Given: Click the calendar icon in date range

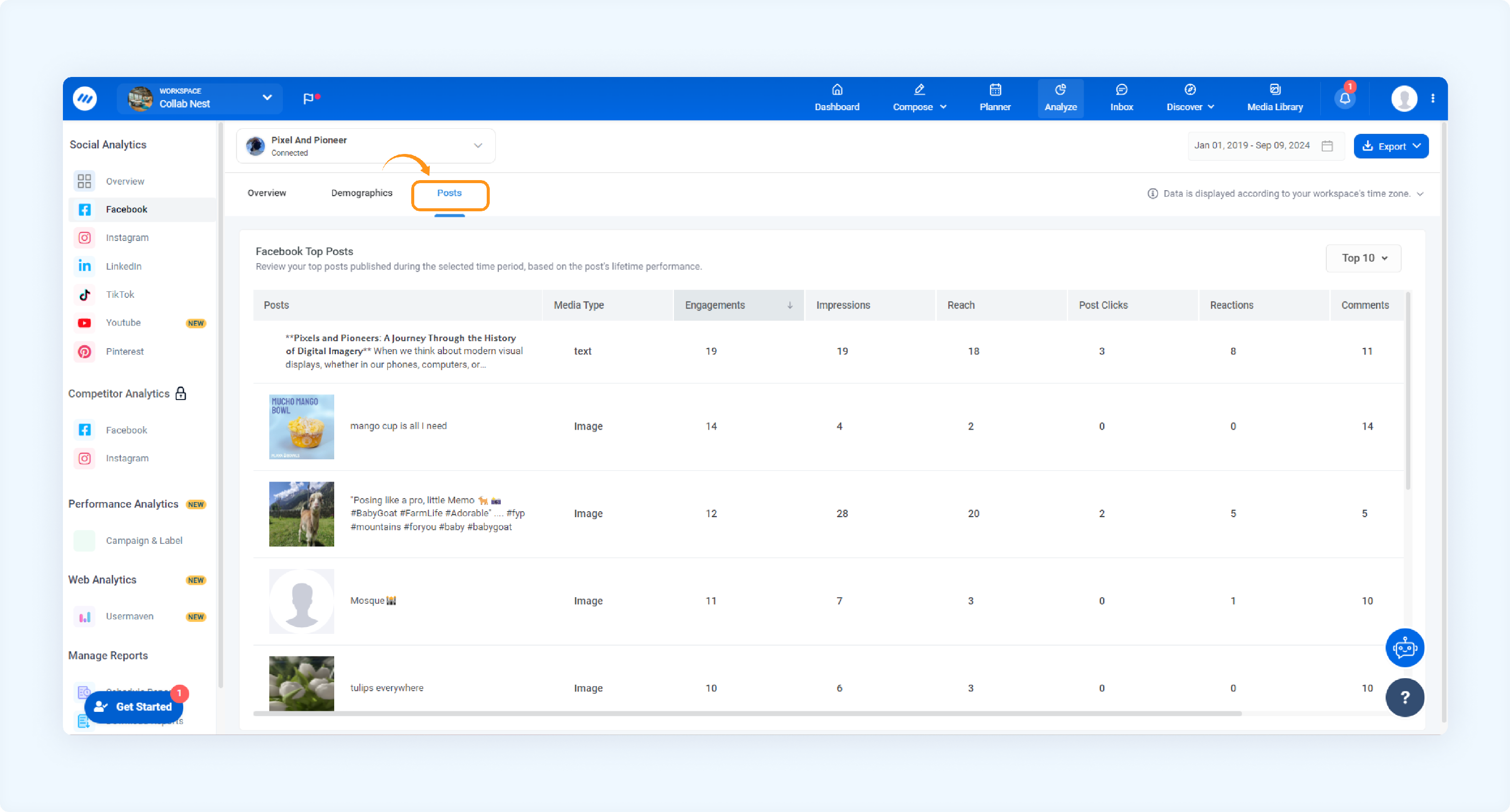Looking at the screenshot, I should point(1327,146).
